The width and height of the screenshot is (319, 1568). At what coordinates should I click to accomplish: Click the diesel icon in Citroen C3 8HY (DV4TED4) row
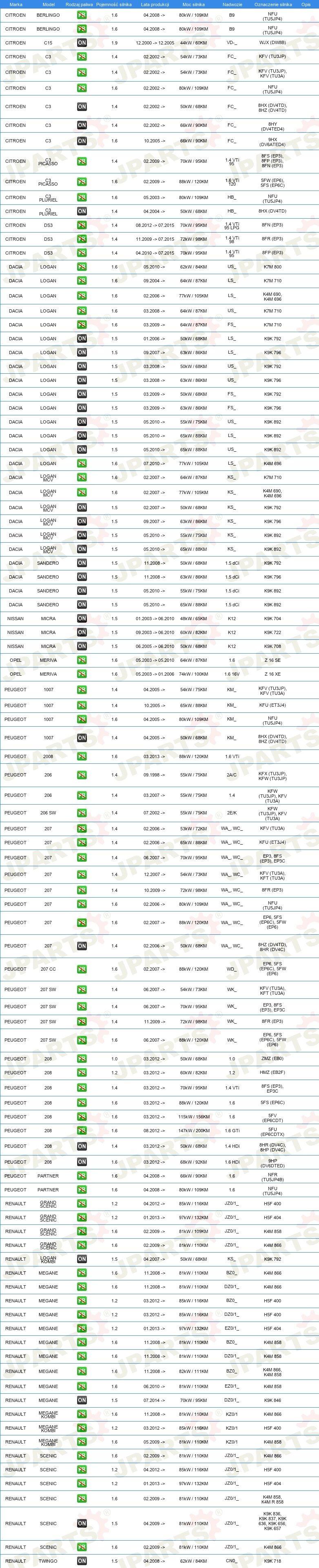click(x=82, y=125)
